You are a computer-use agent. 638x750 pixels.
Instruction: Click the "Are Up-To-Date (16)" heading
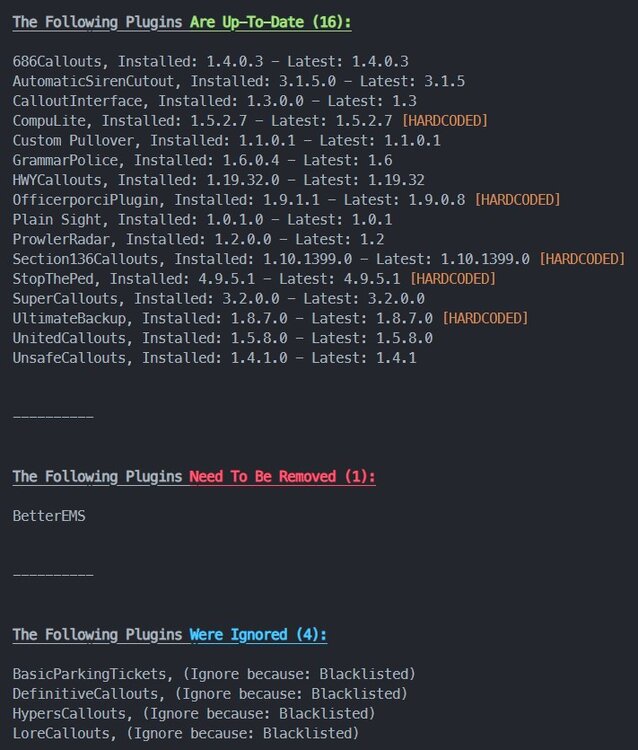pyautogui.click(x=270, y=20)
